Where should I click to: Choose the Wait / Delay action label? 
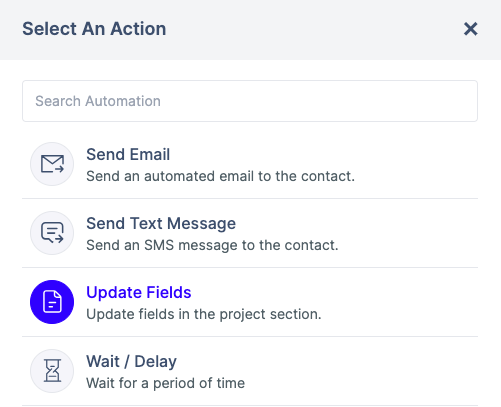(x=131, y=361)
